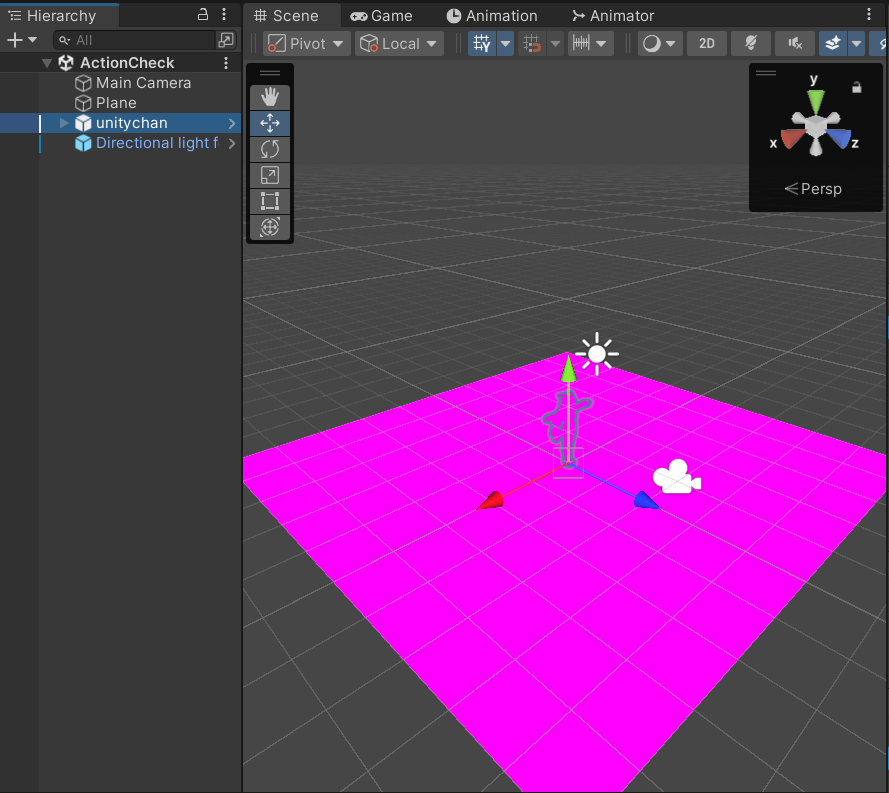Switch to the Animator tab
The image size is (889, 793).
click(613, 16)
